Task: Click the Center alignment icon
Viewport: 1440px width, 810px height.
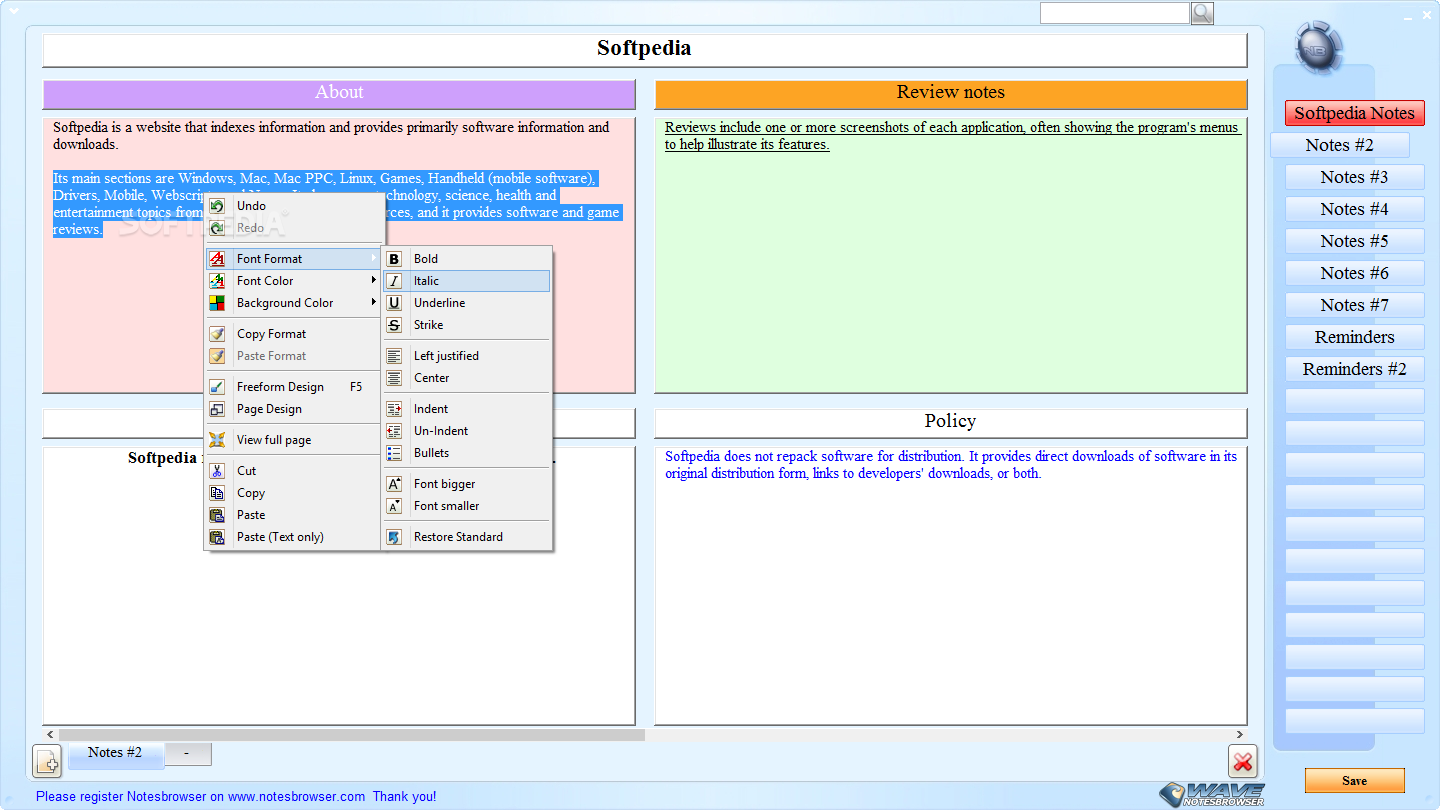Action: click(394, 377)
